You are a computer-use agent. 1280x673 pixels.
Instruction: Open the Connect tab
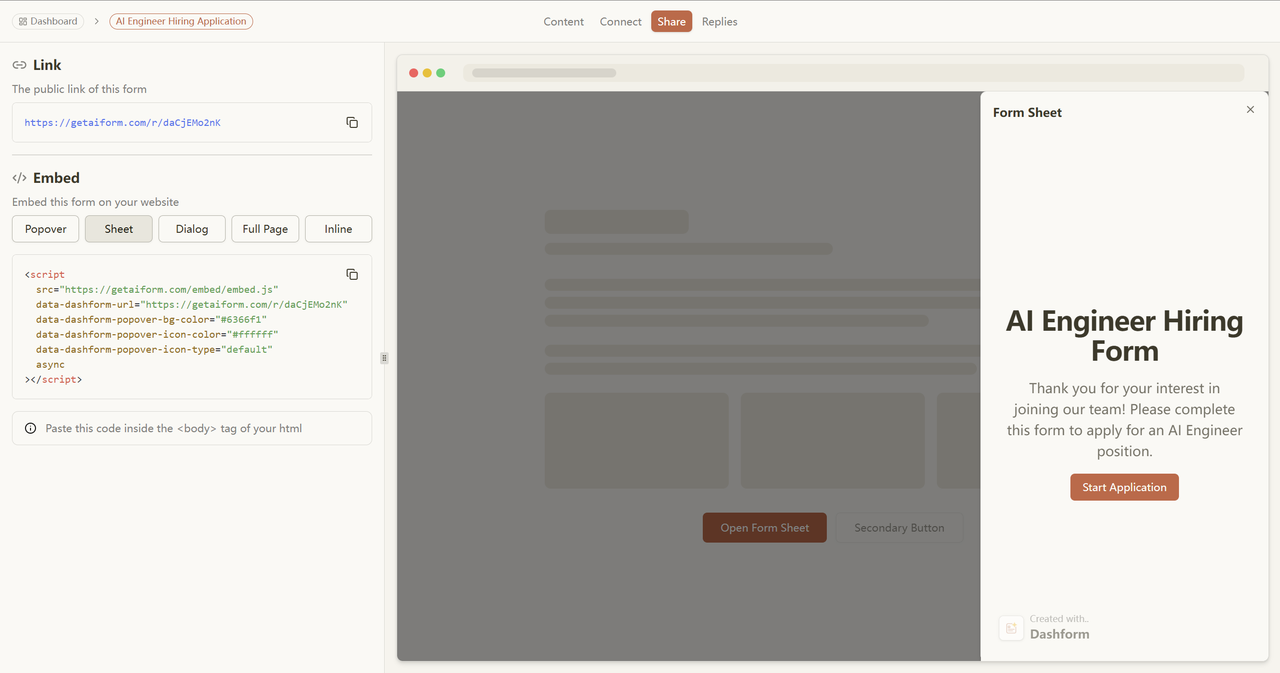click(x=621, y=21)
